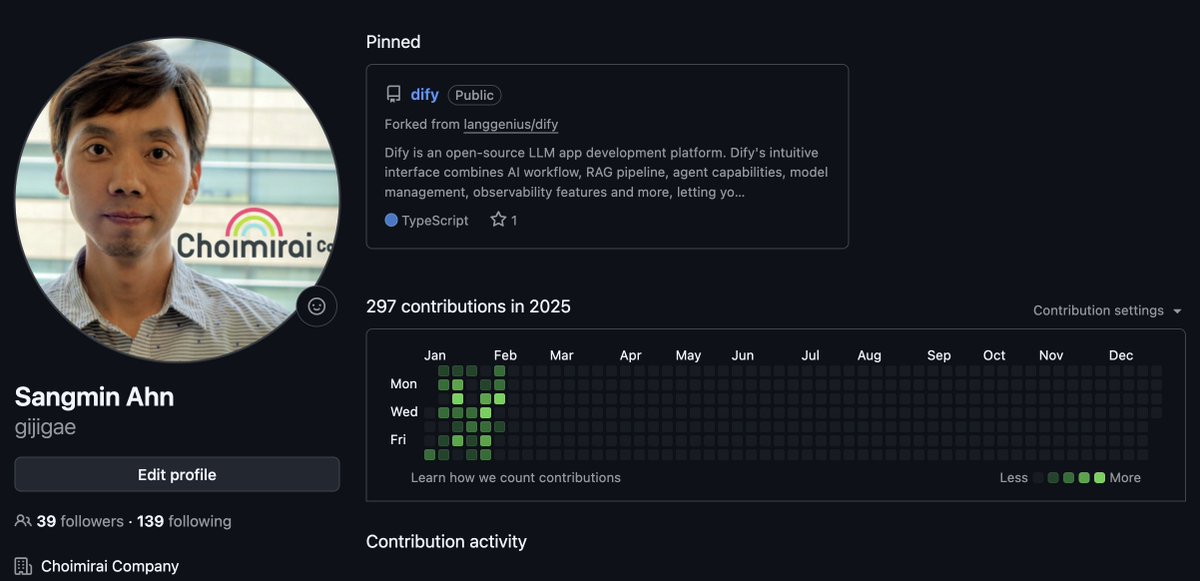Click the star icon on dify card
The height and width of the screenshot is (581, 1200).
click(498, 220)
